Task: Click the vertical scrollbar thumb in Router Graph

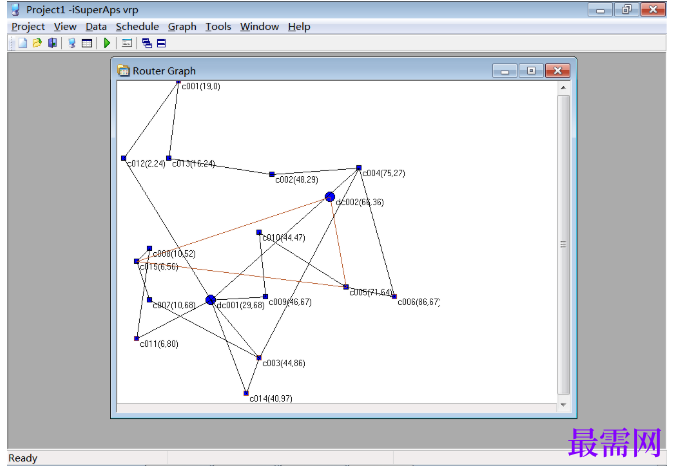Action: click(563, 245)
